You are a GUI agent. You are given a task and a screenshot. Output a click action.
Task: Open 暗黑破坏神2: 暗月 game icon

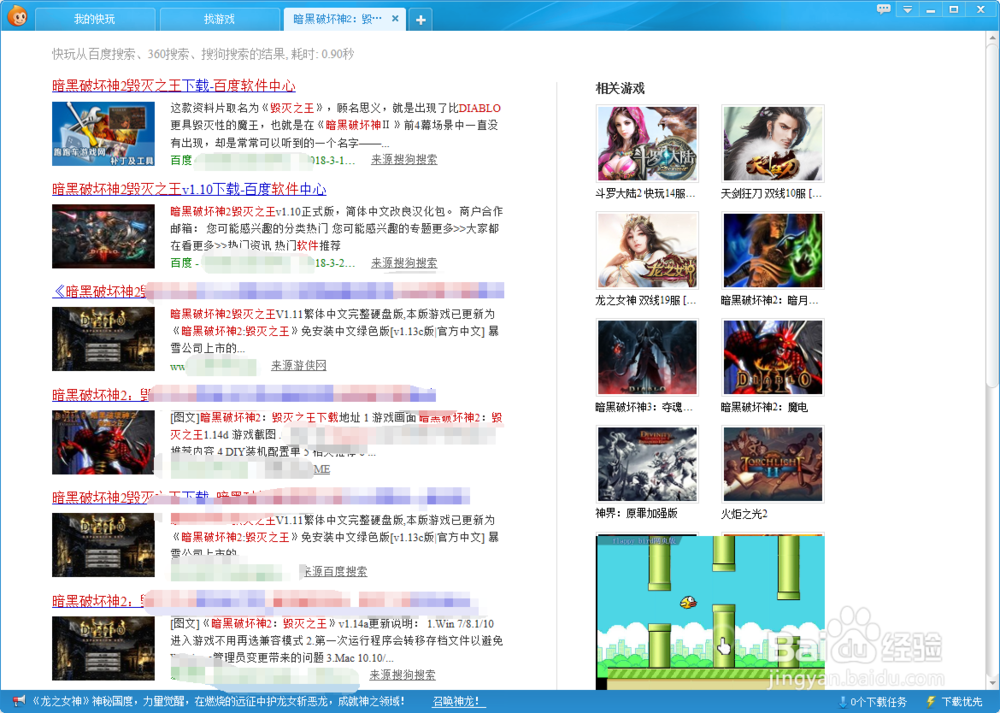coord(772,250)
